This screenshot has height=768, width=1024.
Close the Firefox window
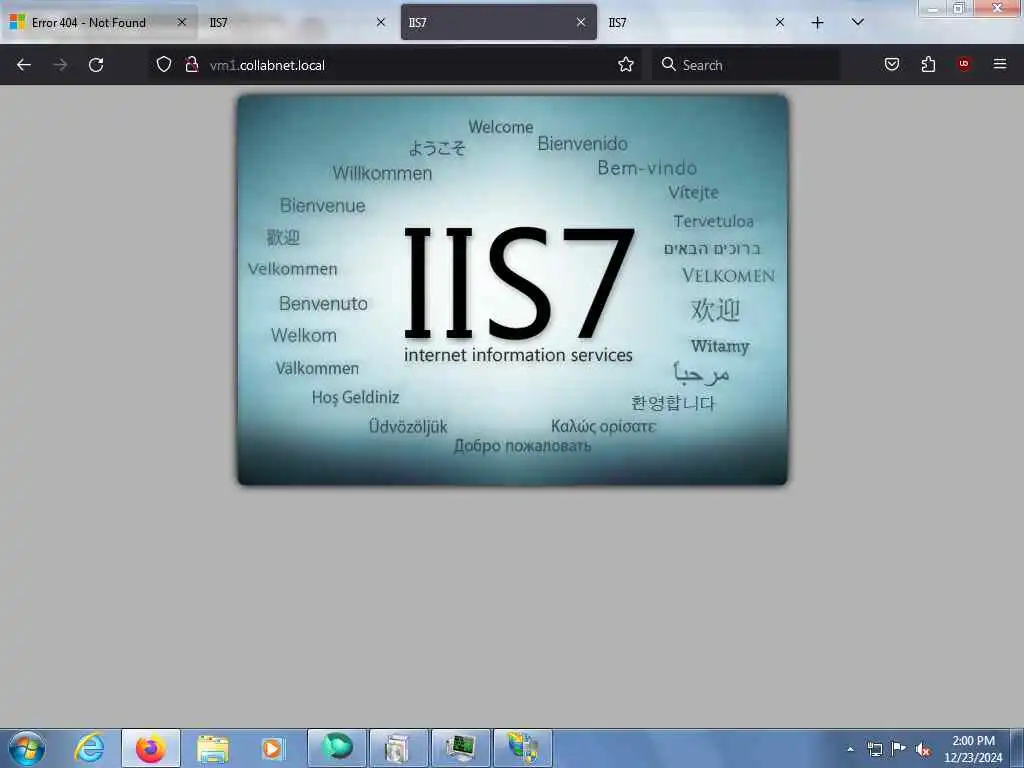(x=997, y=8)
